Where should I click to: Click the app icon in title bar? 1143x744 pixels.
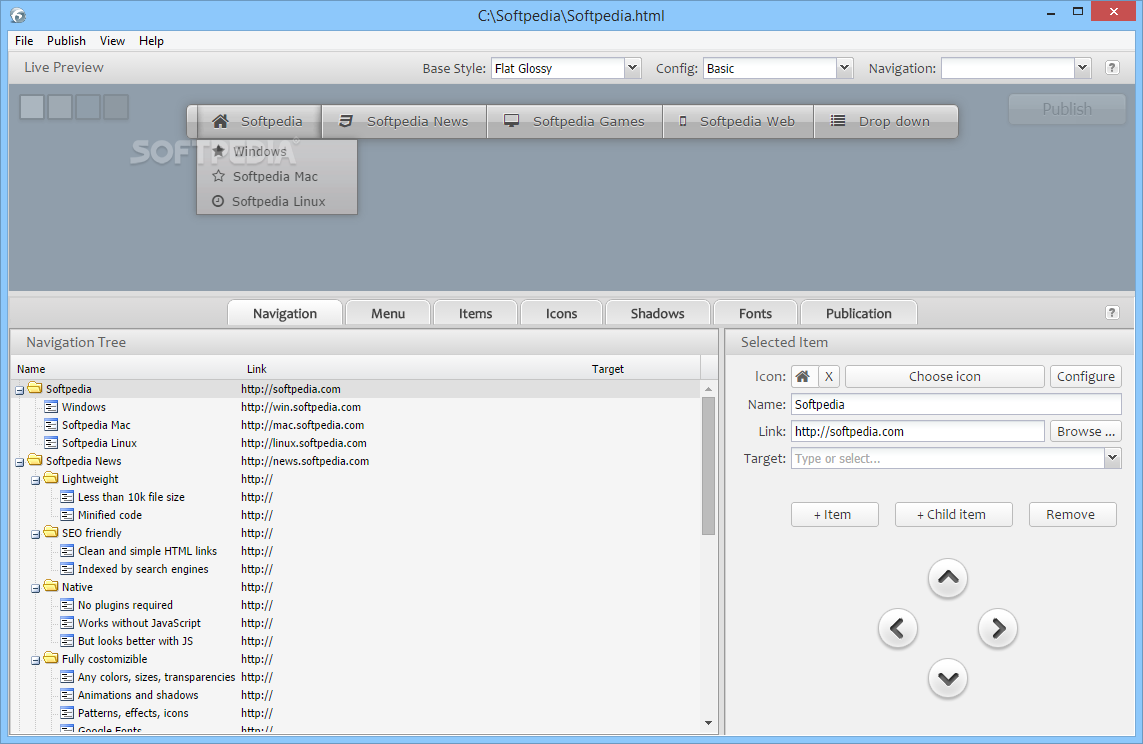click(x=17, y=15)
